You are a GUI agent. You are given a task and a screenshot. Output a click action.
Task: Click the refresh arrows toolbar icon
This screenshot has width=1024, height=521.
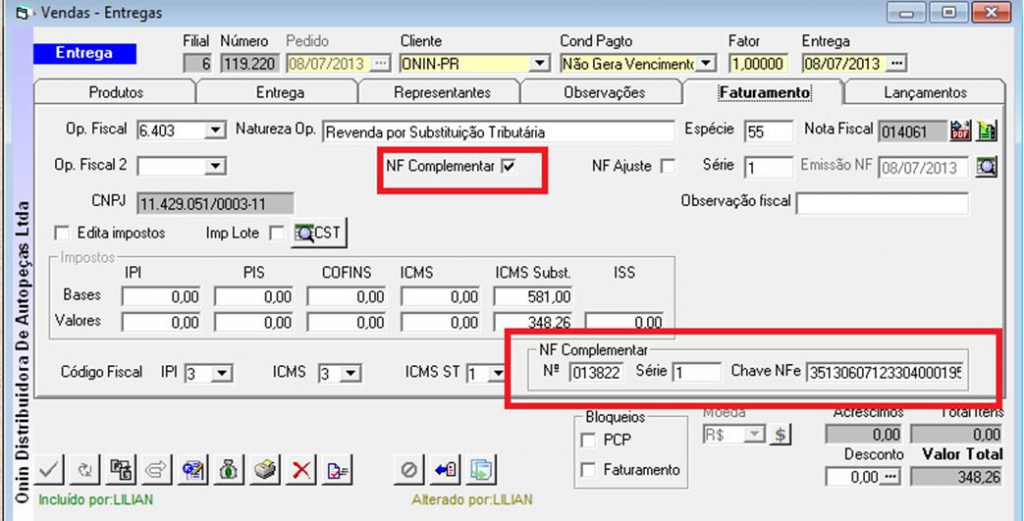click(84, 469)
